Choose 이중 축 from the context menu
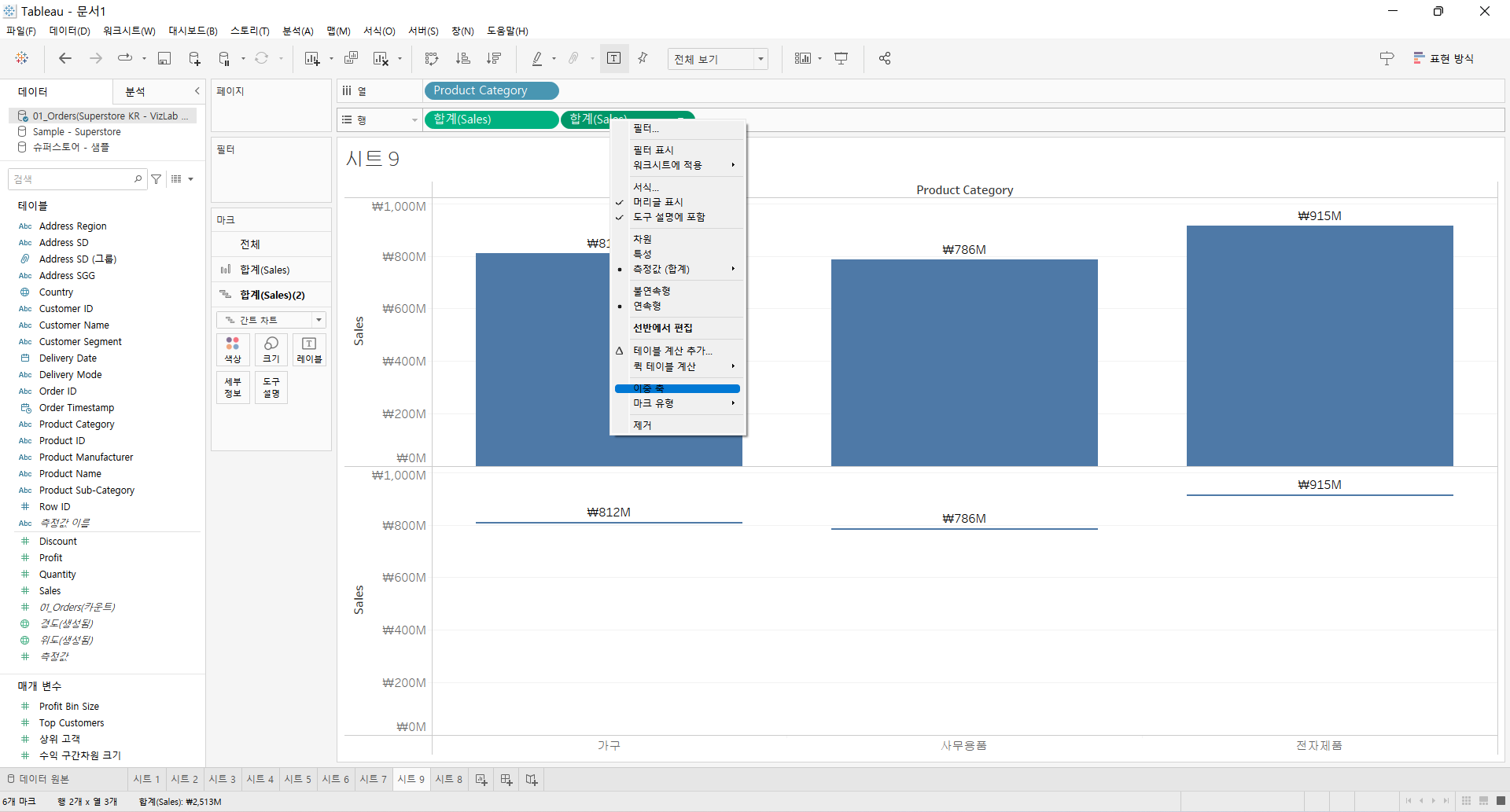The width and height of the screenshot is (1510, 812). (x=677, y=388)
